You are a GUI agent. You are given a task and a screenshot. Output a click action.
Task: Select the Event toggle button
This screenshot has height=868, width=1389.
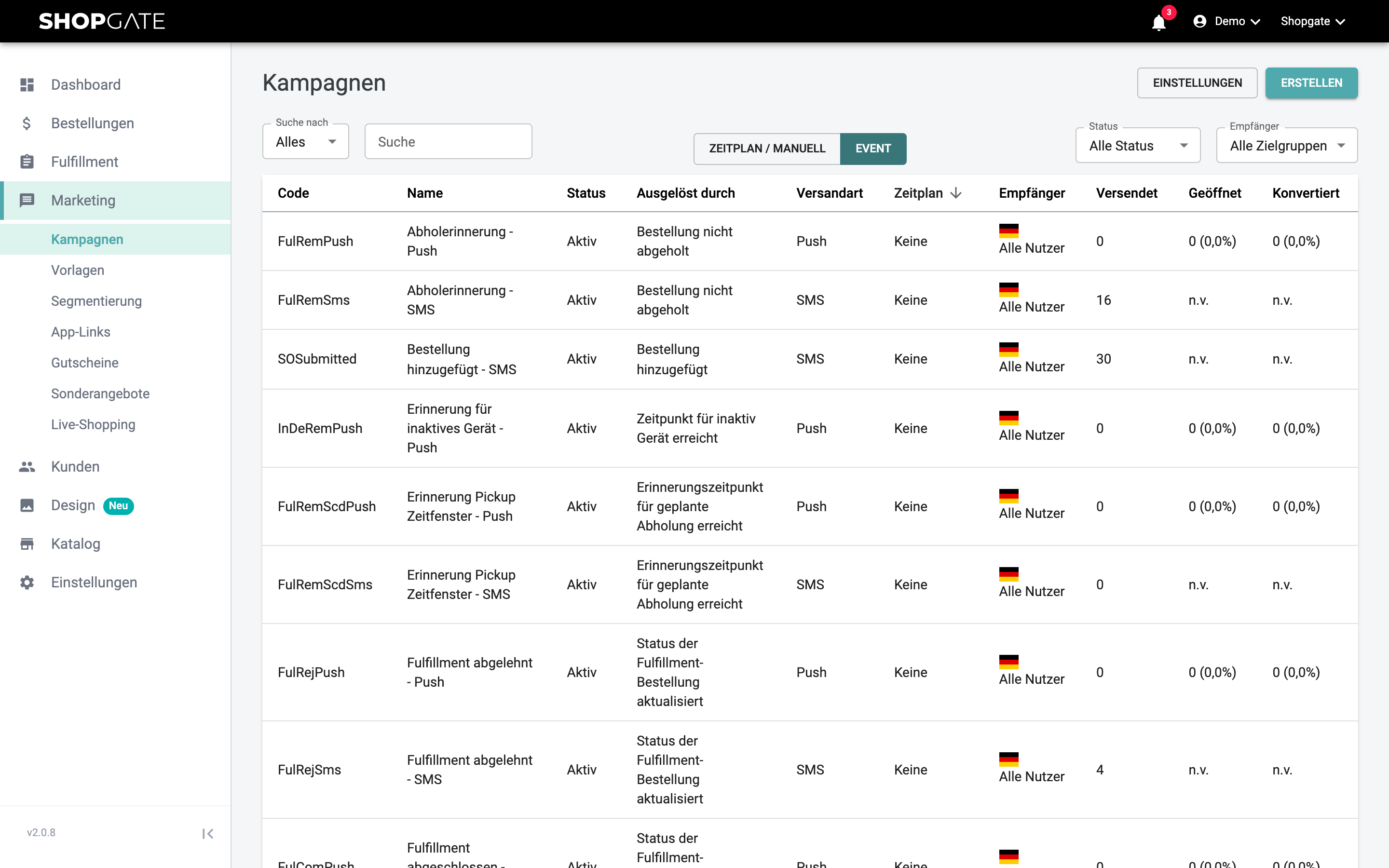(873, 149)
